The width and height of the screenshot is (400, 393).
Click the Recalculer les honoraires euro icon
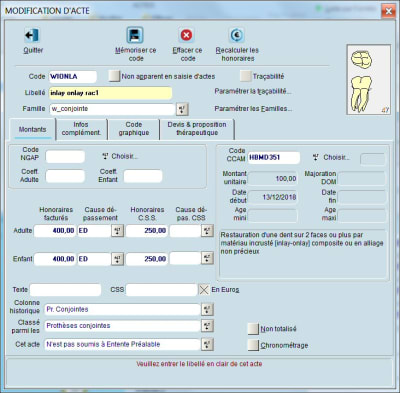(x=237, y=35)
